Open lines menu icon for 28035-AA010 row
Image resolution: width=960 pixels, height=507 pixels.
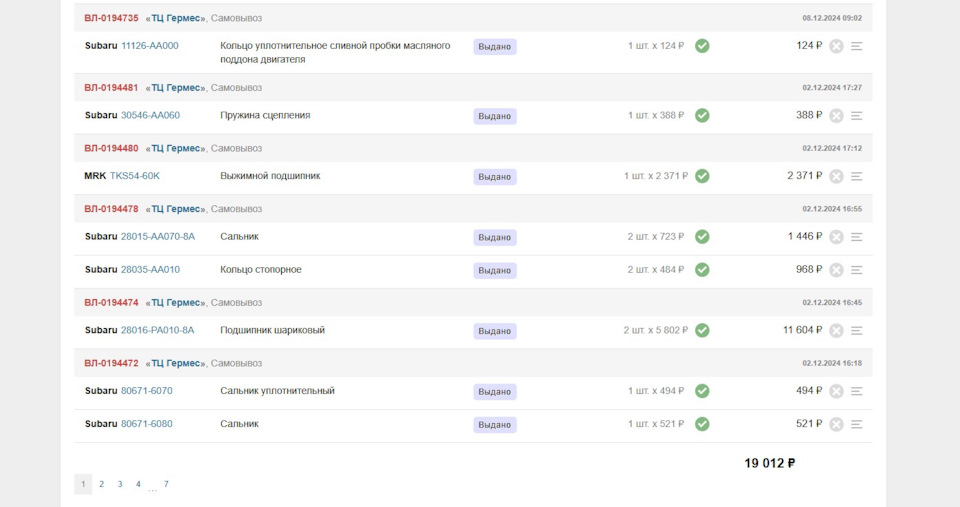click(x=856, y=270)
